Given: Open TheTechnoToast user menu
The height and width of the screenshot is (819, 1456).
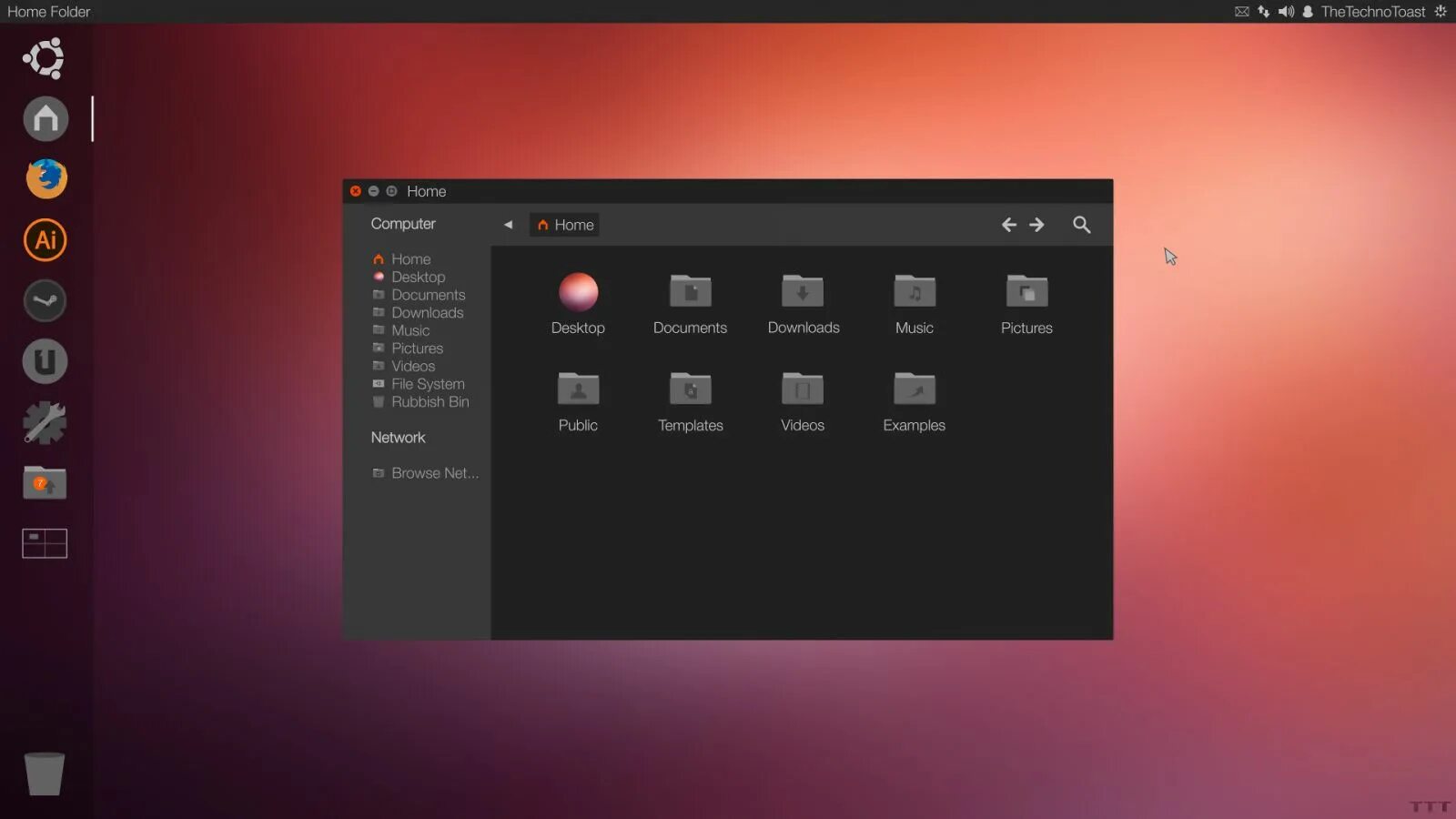Looking at the screenshot, I should (1363, 12).
